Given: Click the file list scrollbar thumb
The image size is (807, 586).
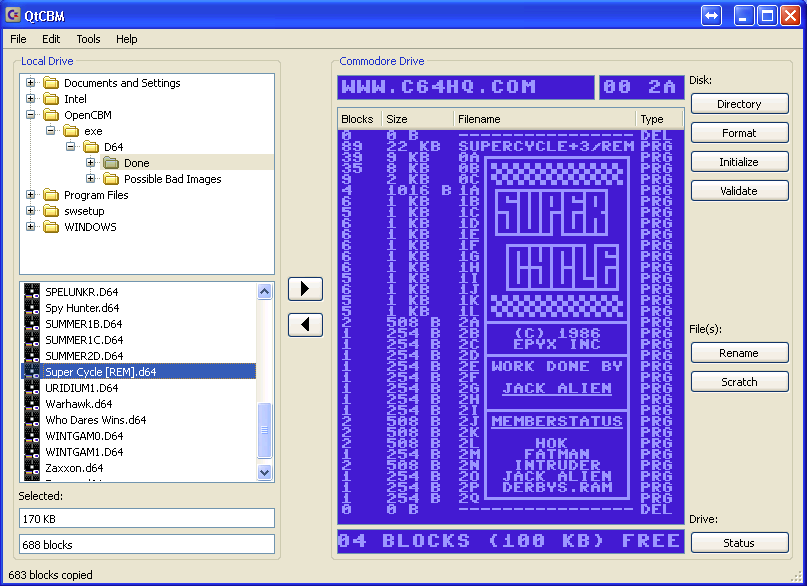Looking at the screenshot, I should (x=265, y=430).
